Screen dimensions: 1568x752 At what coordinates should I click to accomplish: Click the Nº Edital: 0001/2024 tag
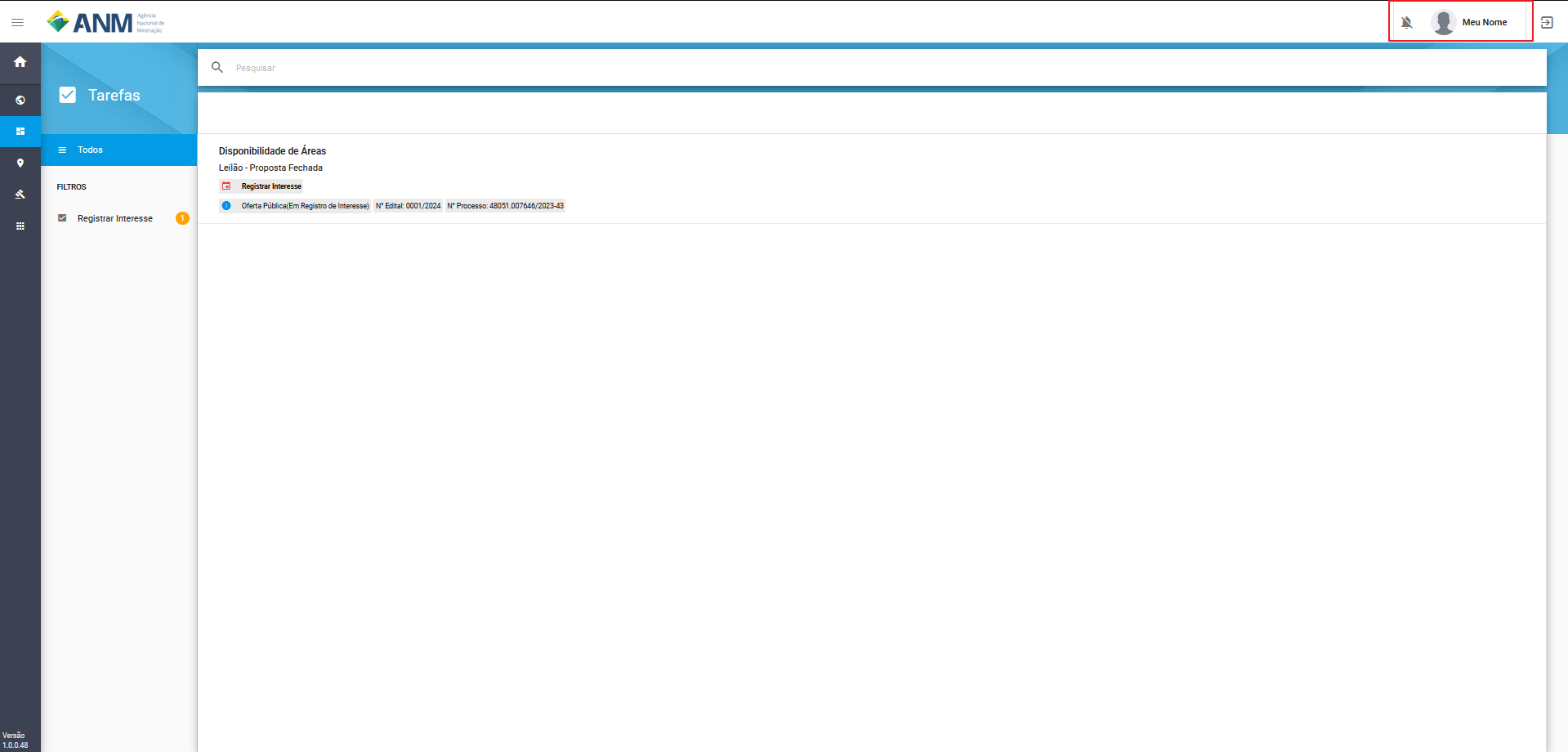click(408, 206)
